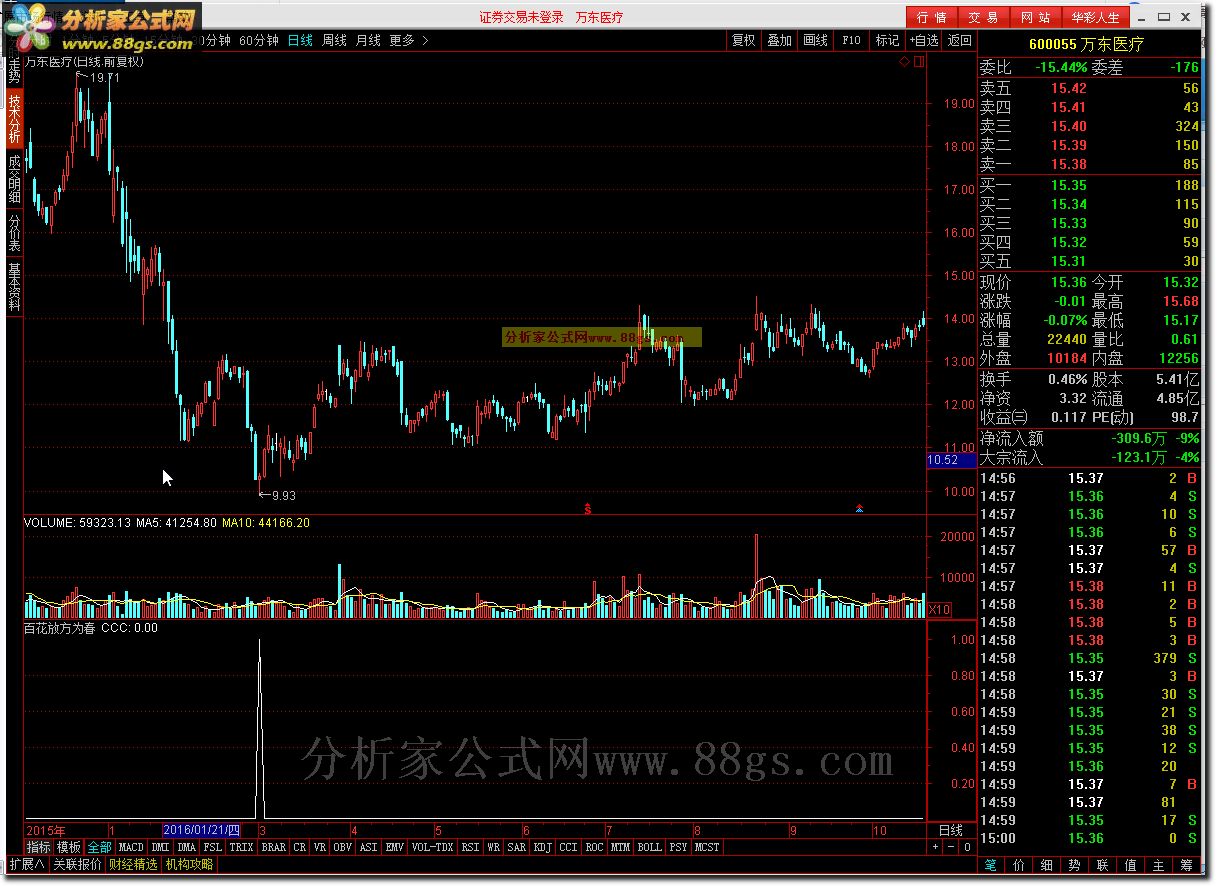Viewport: 1217px width, 886px height.
Task: Select the 主 tab in quote panel
Action: coord(1158,864)
